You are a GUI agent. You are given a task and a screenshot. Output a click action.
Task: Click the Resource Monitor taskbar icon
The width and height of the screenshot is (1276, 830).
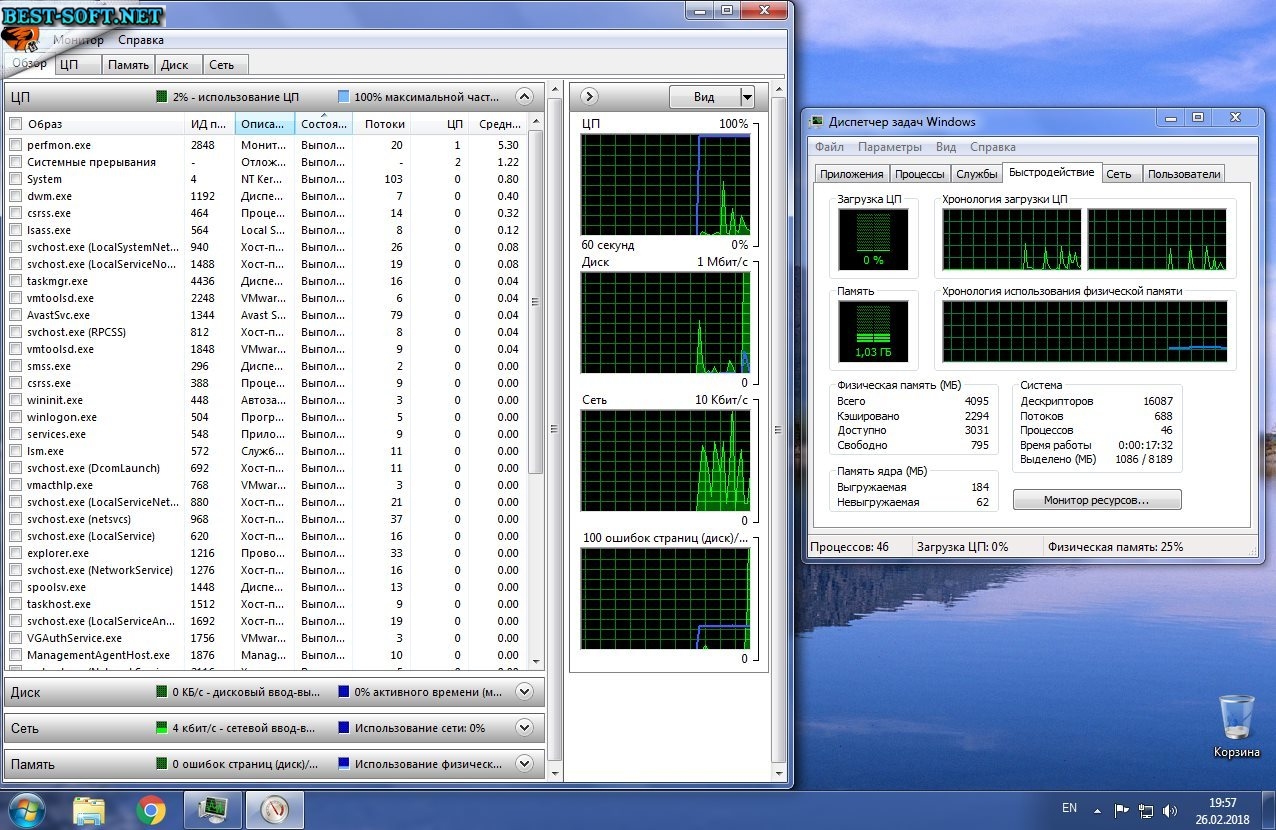[274, 809]
